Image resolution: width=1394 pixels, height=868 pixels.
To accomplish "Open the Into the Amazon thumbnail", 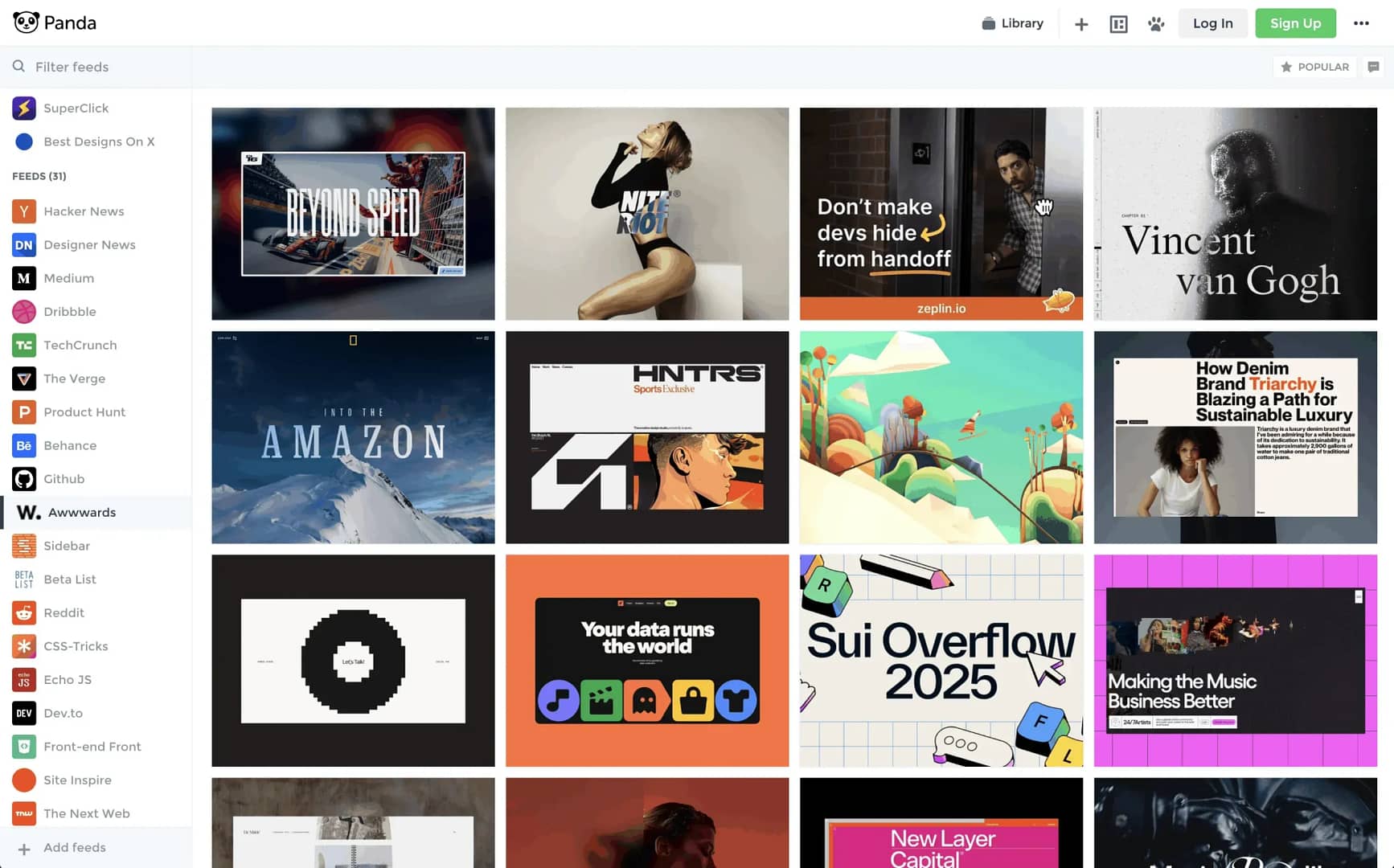I will point(353,437).
